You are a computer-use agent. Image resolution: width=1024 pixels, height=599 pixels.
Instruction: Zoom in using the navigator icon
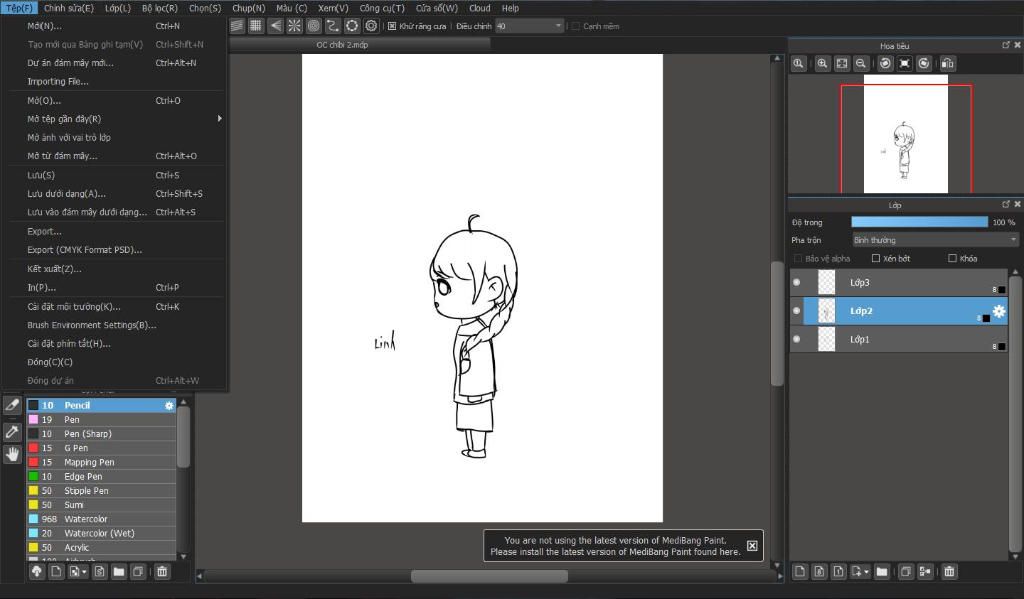click(x=822, y=63)
